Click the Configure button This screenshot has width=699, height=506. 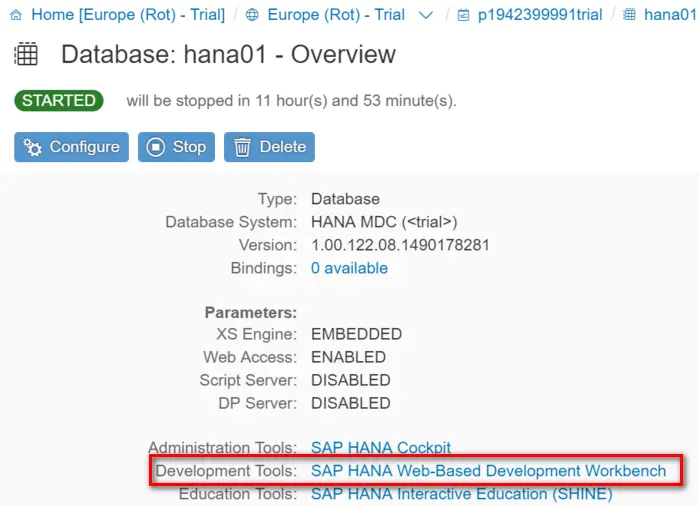[71, 147]
